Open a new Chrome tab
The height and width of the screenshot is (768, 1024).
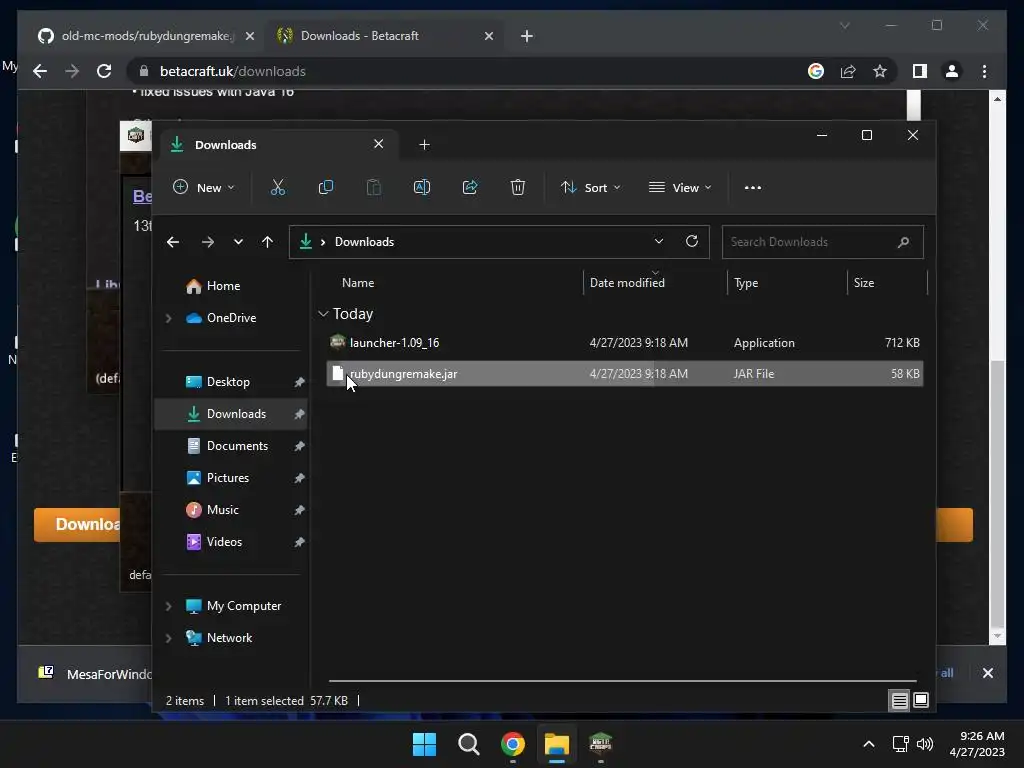pyautogui.click(x=527, y=36)
